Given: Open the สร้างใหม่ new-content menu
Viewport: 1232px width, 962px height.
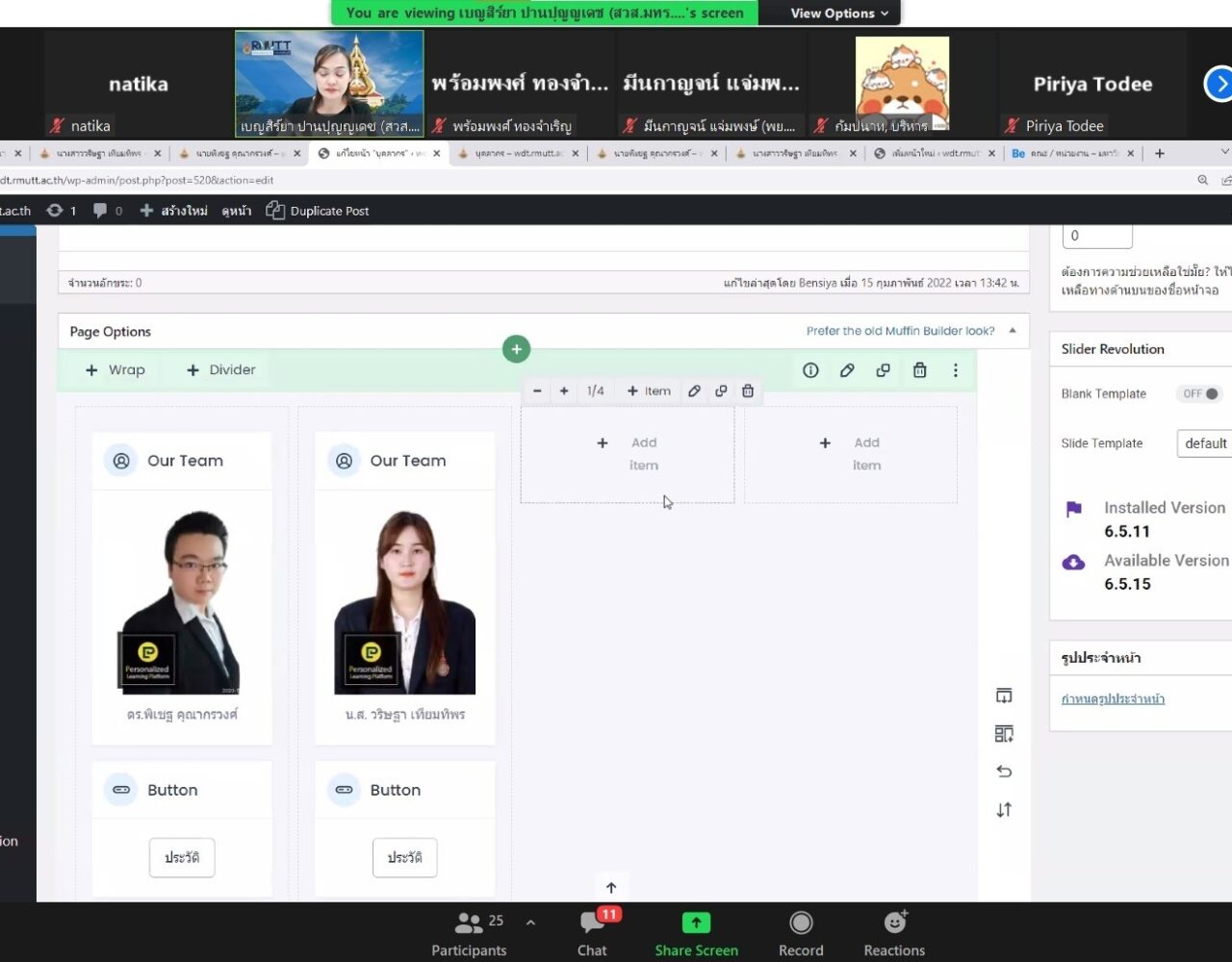Looking at the screenshot, I should [173, 211].
